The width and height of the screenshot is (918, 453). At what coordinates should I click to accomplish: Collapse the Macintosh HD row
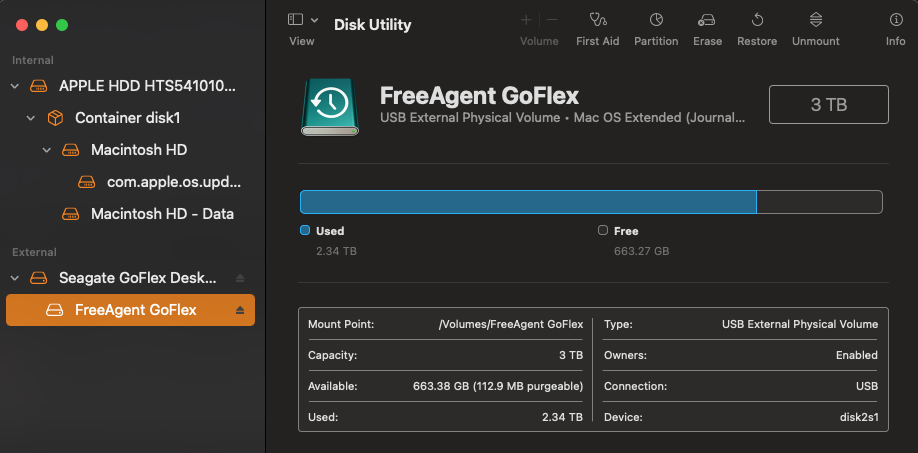[x=46, y=150]
